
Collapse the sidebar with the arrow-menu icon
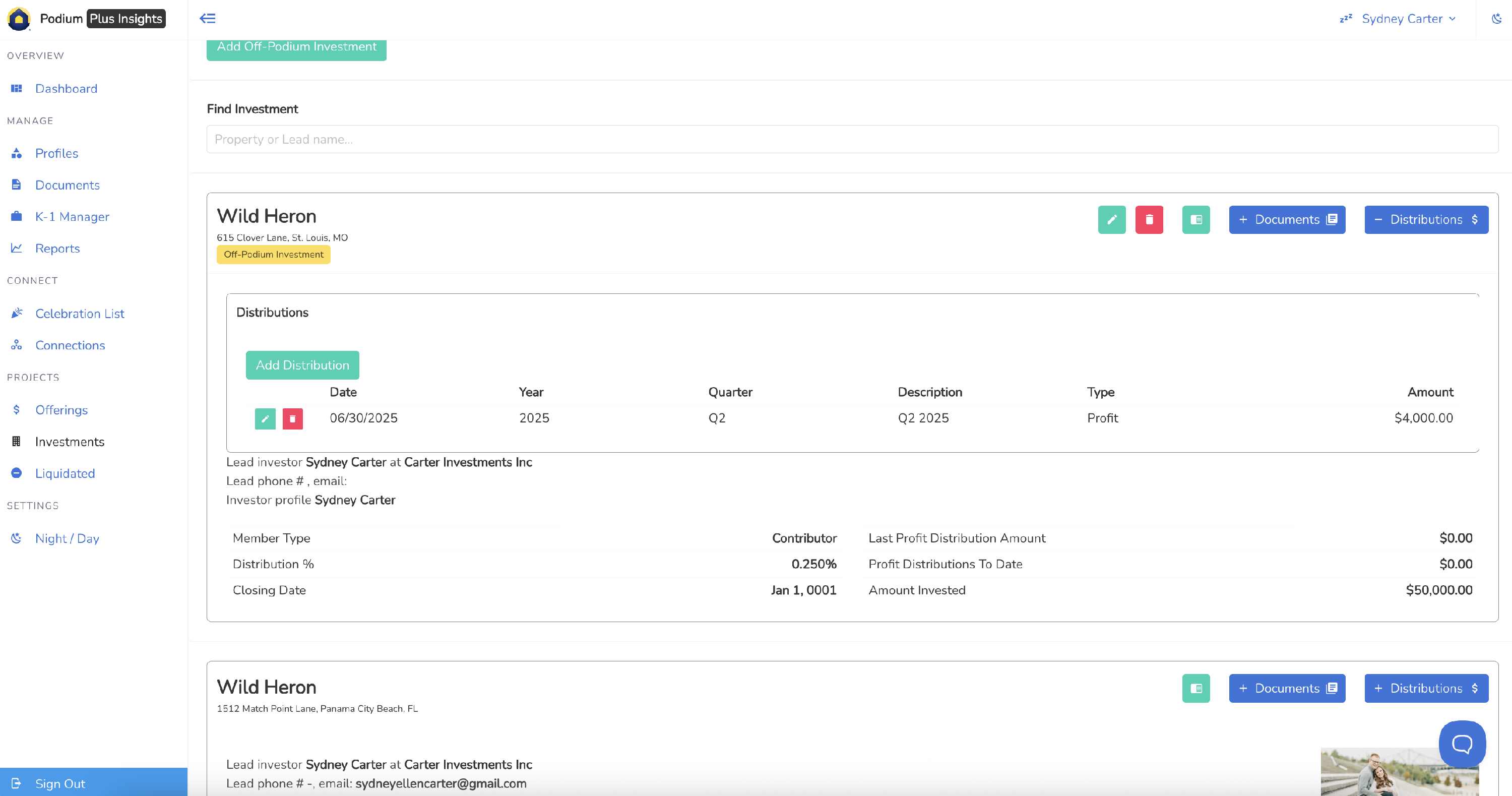point(208,18)
